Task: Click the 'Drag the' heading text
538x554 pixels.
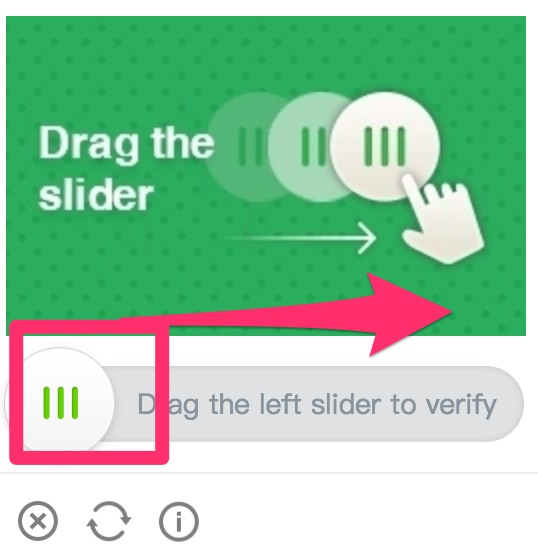Action: 126,144
